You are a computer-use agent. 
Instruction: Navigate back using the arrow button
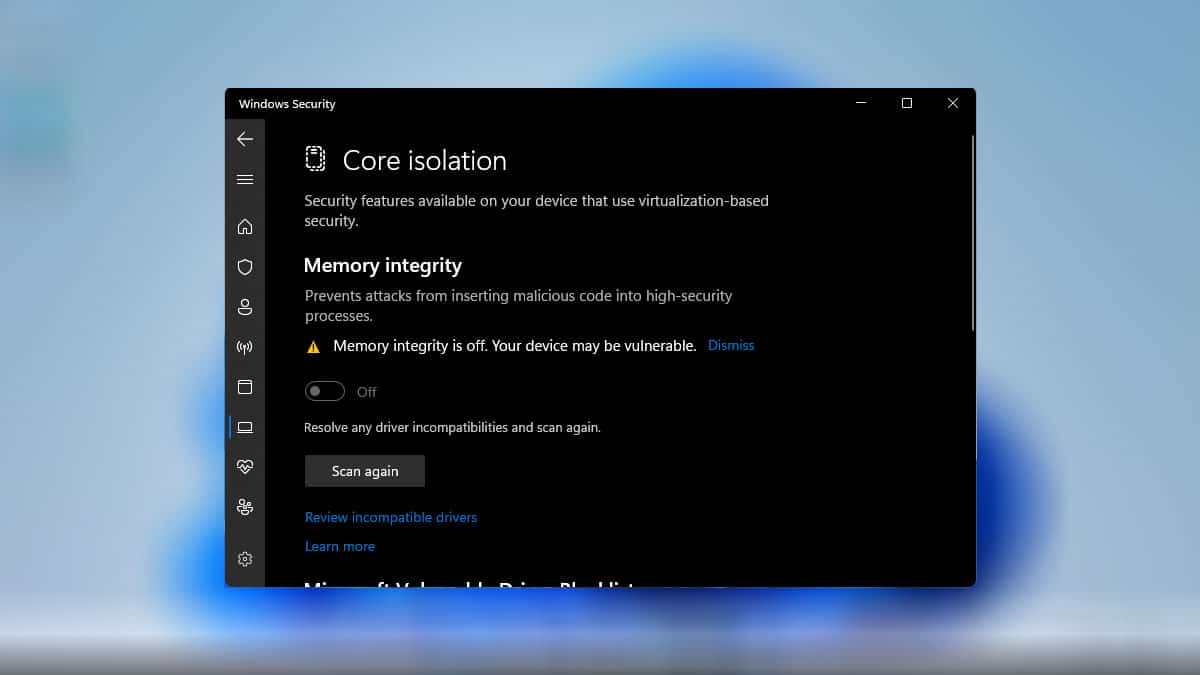(x=245, y=139)
